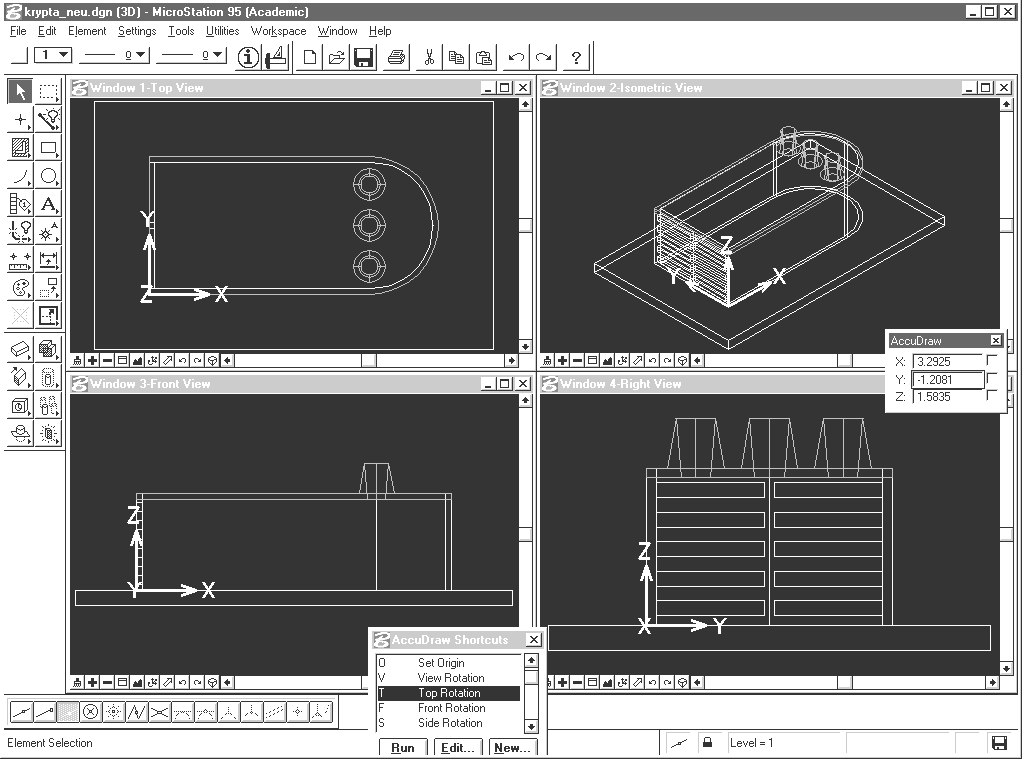Open the Workspace menu
1022x759 pixels.
tap(278, 31)
